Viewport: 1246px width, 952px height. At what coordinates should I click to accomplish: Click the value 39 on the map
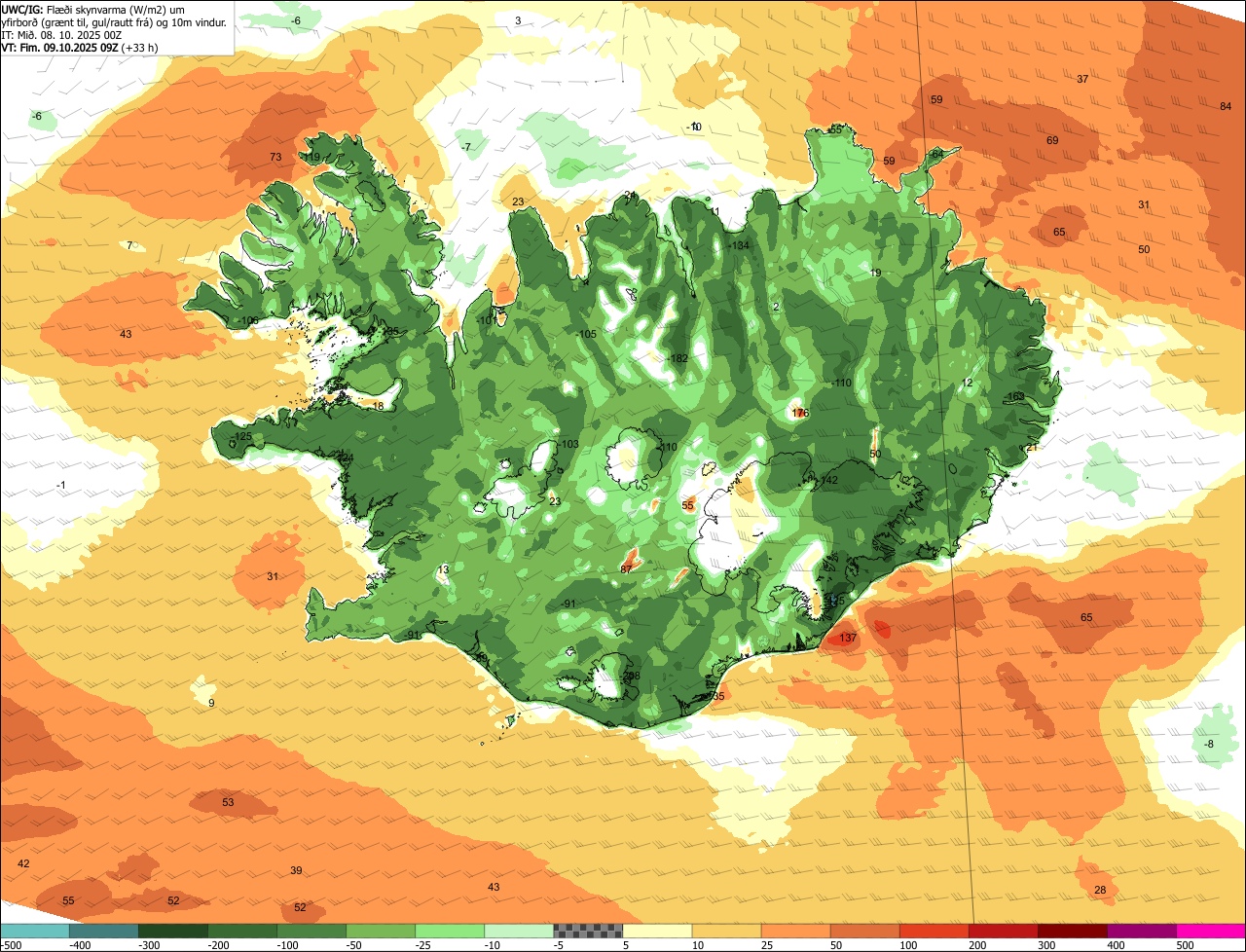296,870
